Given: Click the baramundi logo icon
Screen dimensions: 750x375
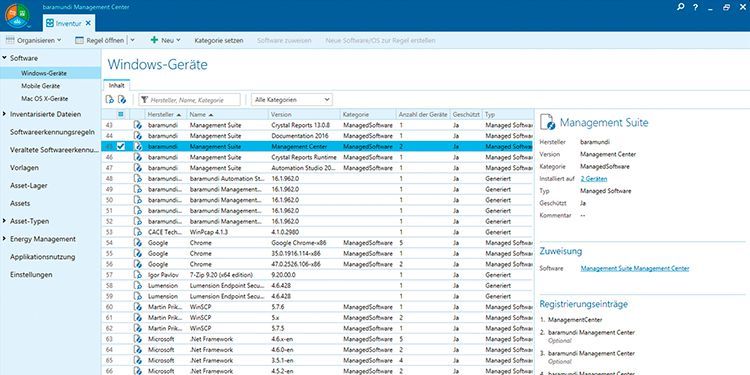Looking at the screenshot, I should (x=17, y=15).
